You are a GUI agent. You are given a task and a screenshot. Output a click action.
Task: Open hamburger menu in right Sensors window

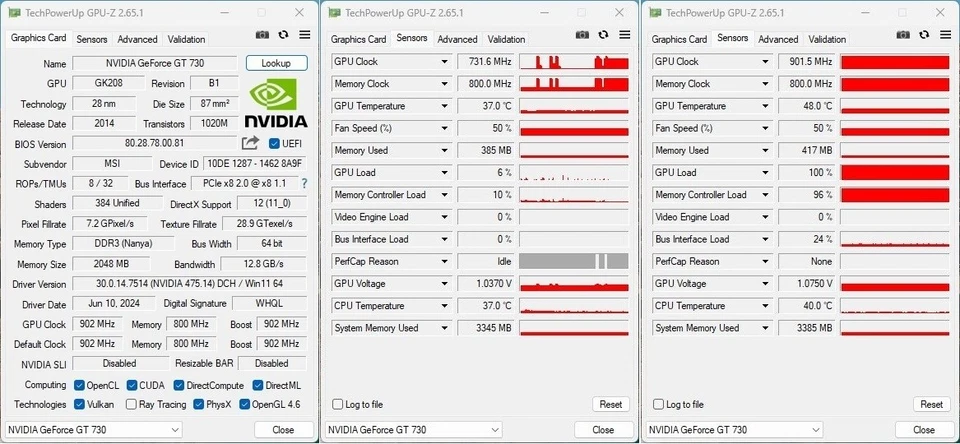coord(945,35)
